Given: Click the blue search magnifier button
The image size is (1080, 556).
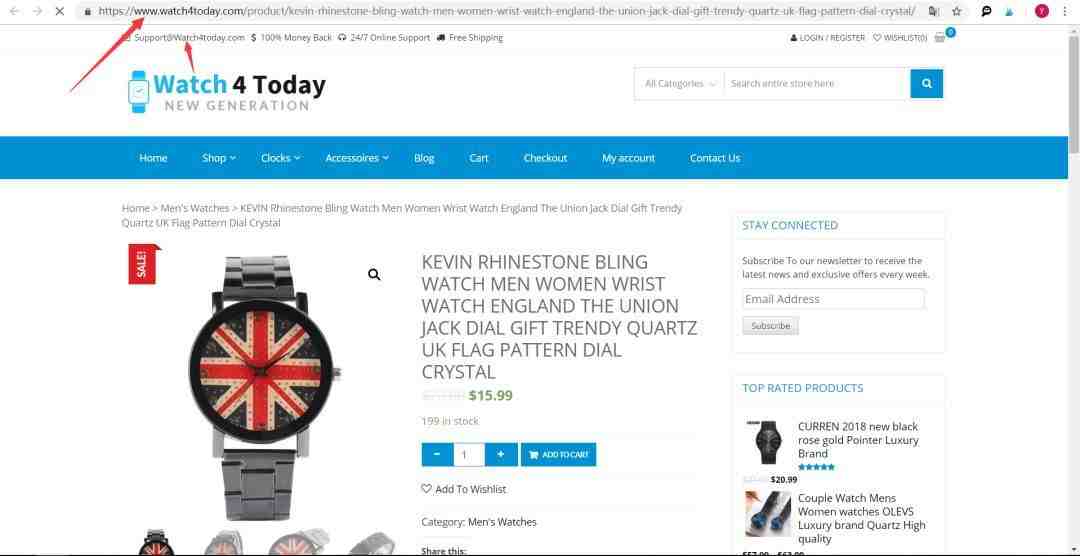Looking at the screenshot, I should [x=926, y=83].
